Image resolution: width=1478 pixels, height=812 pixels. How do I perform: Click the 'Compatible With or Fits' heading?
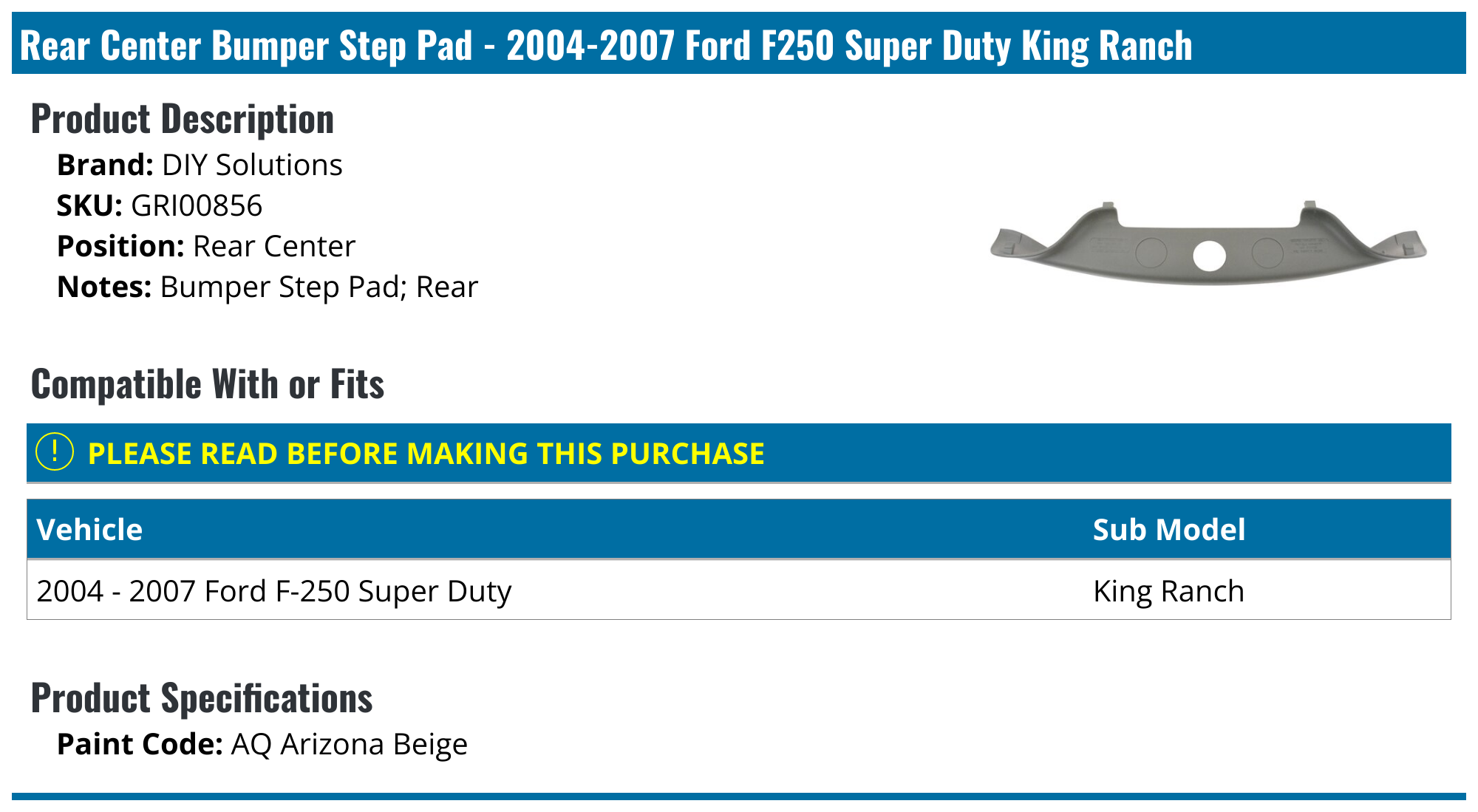tap(208, 384)
